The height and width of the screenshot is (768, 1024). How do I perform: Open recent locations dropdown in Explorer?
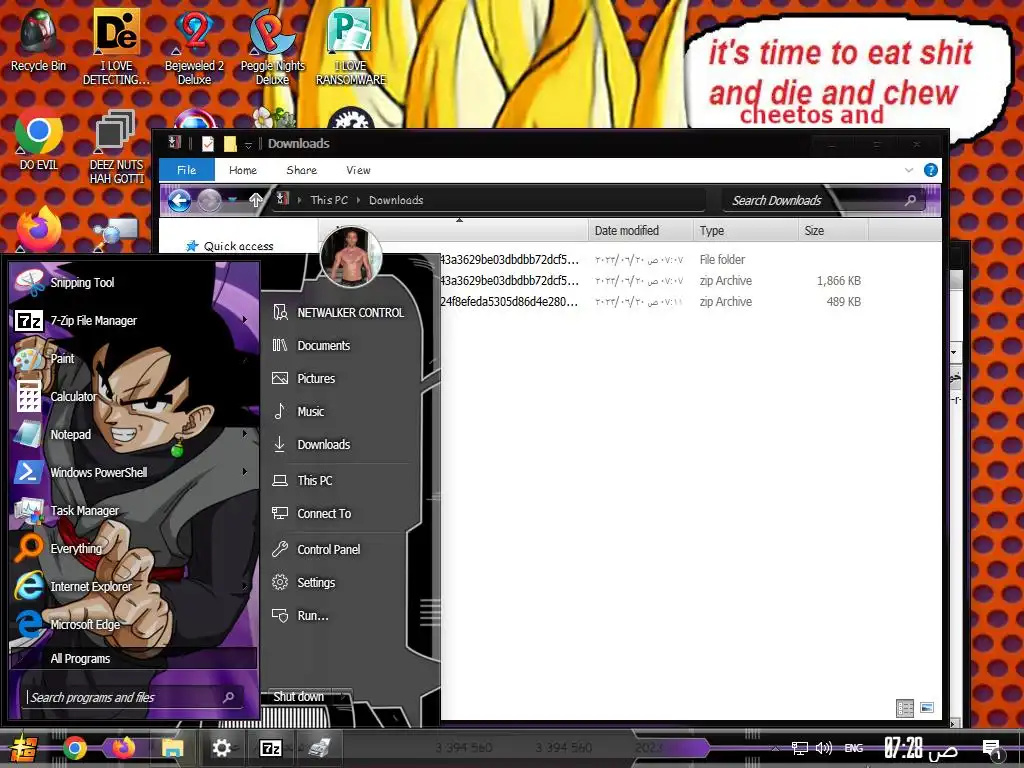point(232,200)
